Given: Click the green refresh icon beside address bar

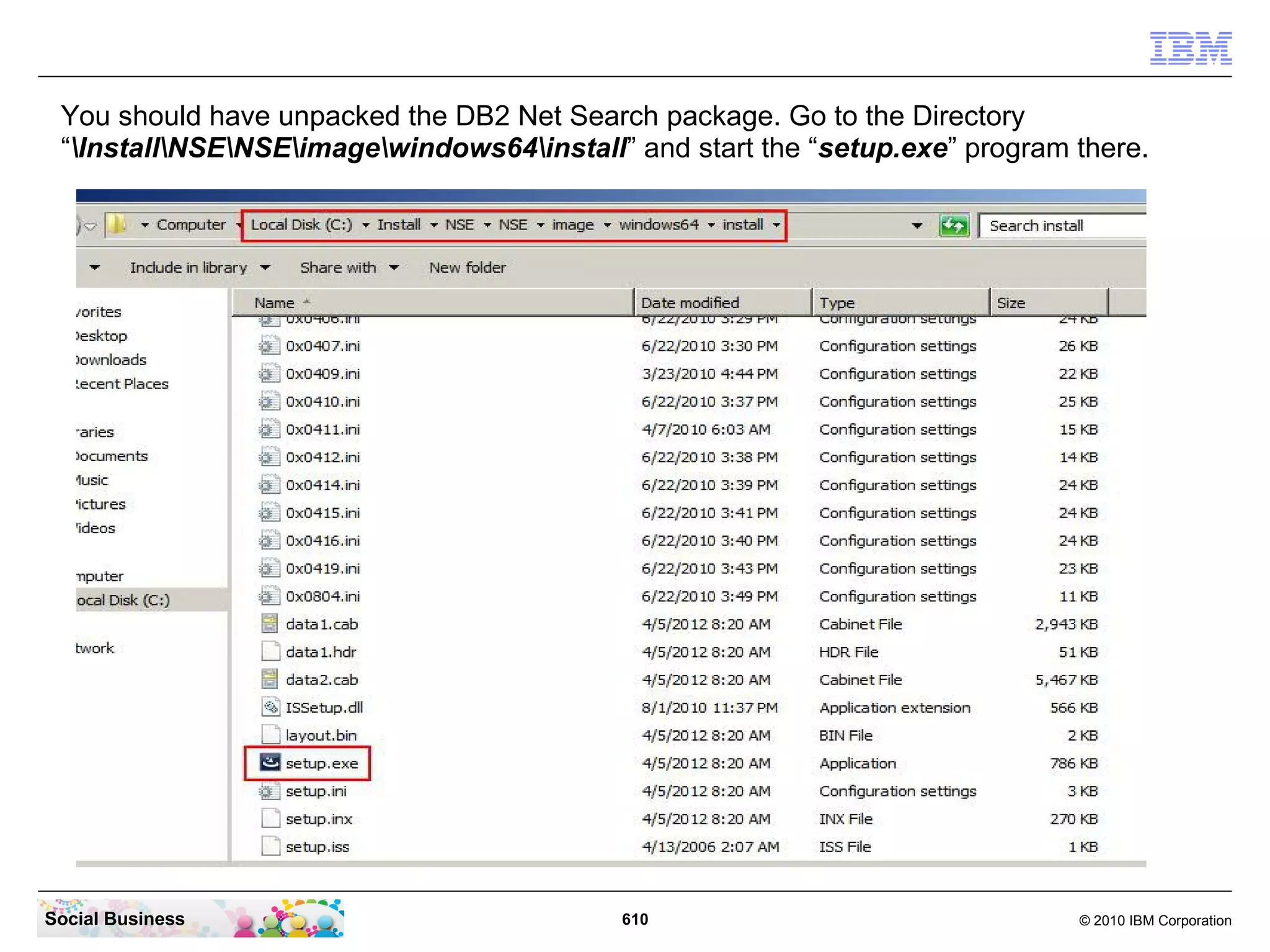Looking at the screenshot, I should (x=954, y=225).
